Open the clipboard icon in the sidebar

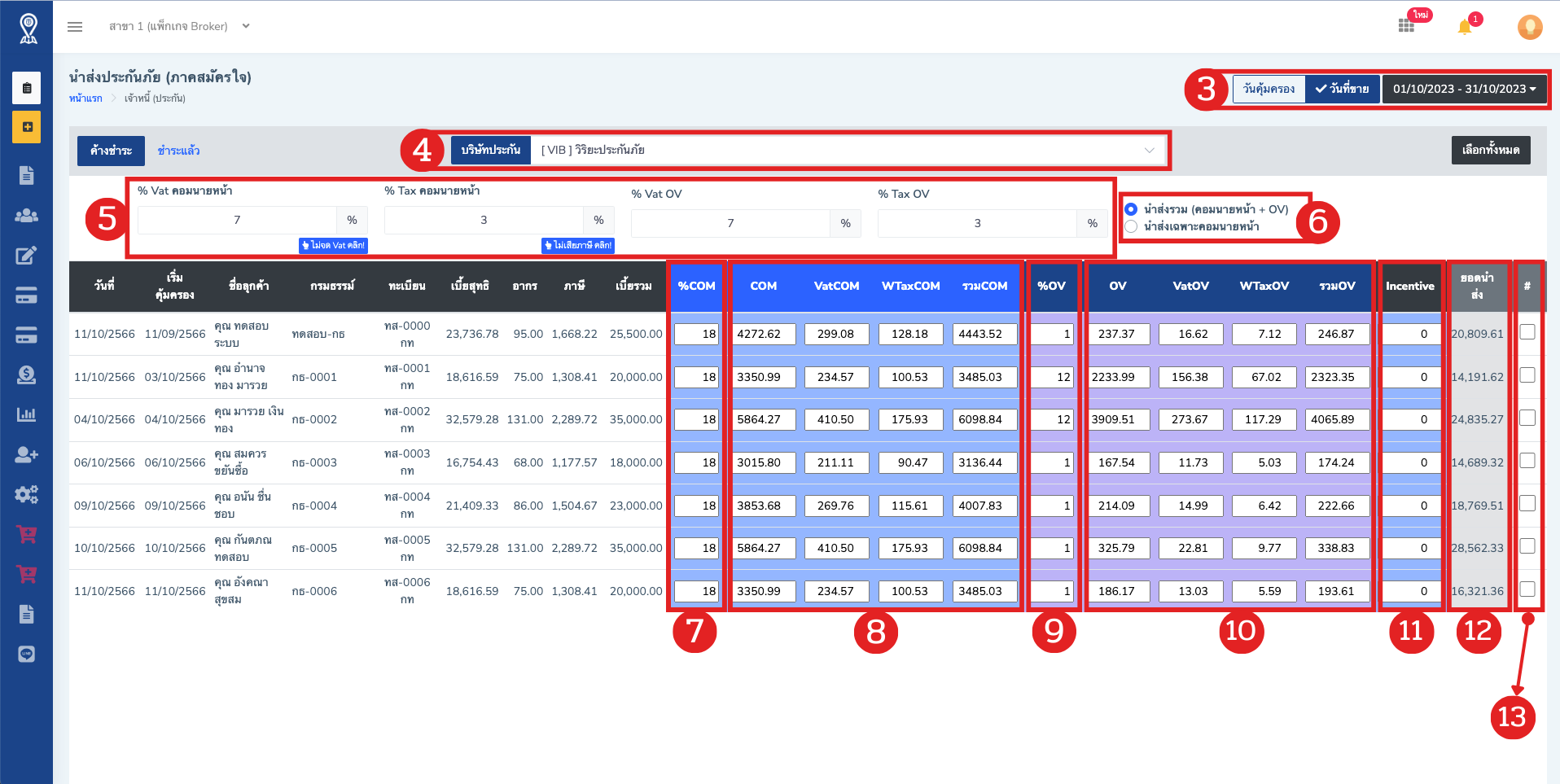(27, 88)
